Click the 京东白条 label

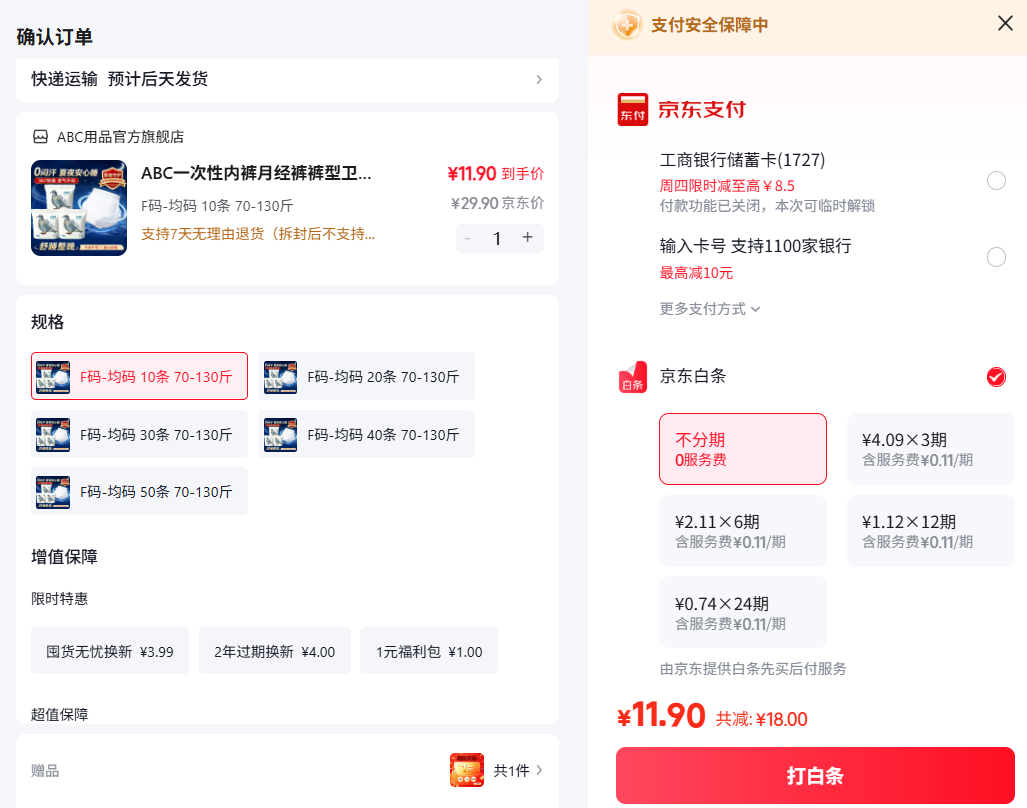[x=693, y=376]
